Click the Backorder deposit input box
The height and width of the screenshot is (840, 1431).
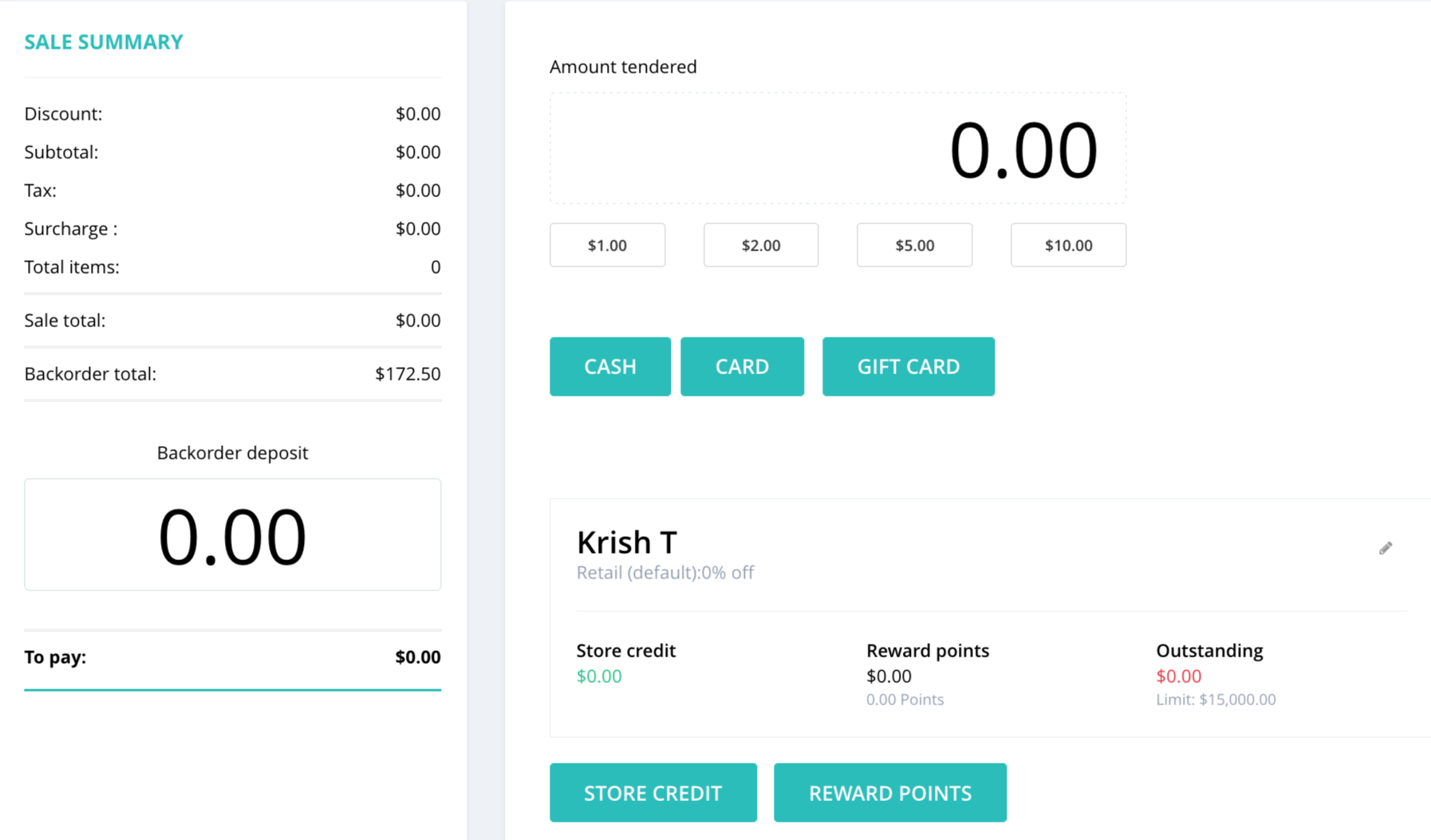click(x=232, y=534)
